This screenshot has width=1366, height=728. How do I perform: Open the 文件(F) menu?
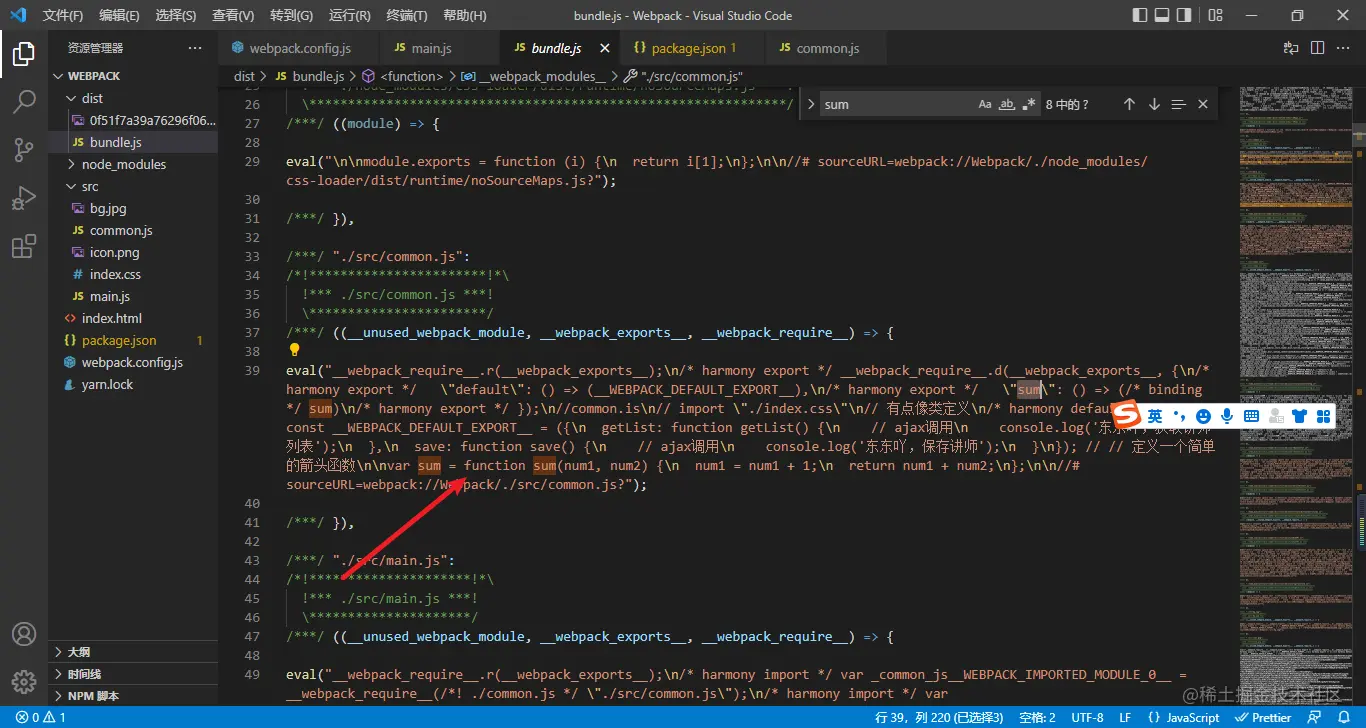tap(63, 15)
